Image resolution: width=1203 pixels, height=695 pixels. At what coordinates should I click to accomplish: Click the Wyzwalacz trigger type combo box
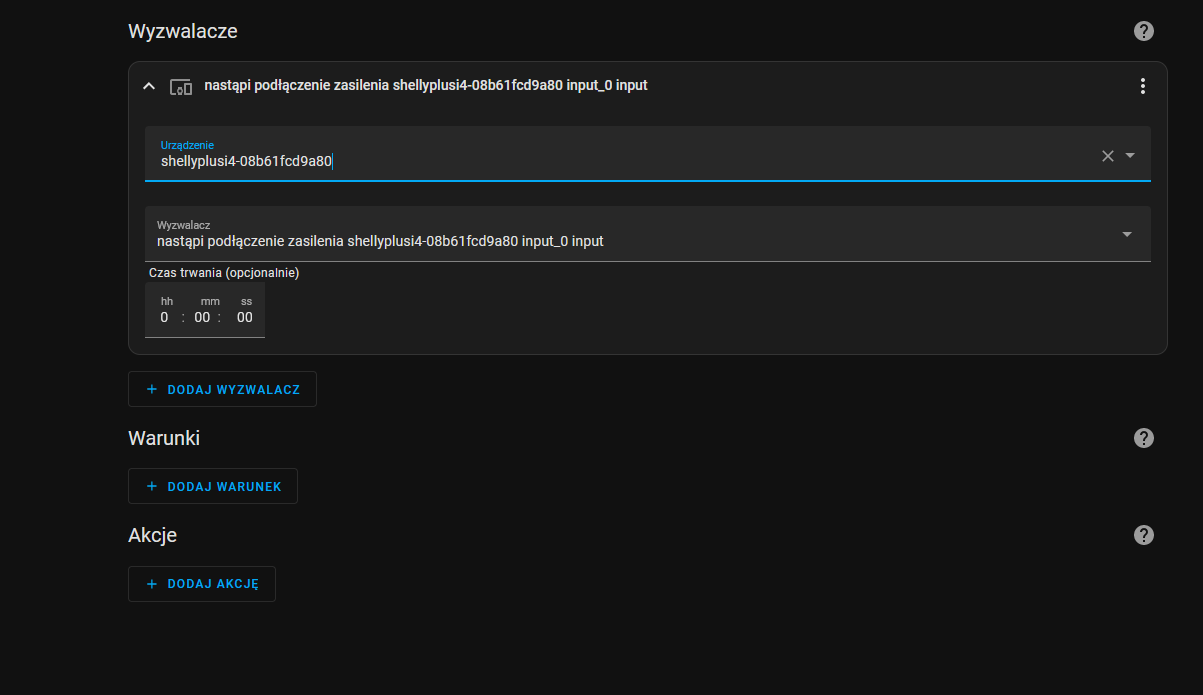pos(648,234)
